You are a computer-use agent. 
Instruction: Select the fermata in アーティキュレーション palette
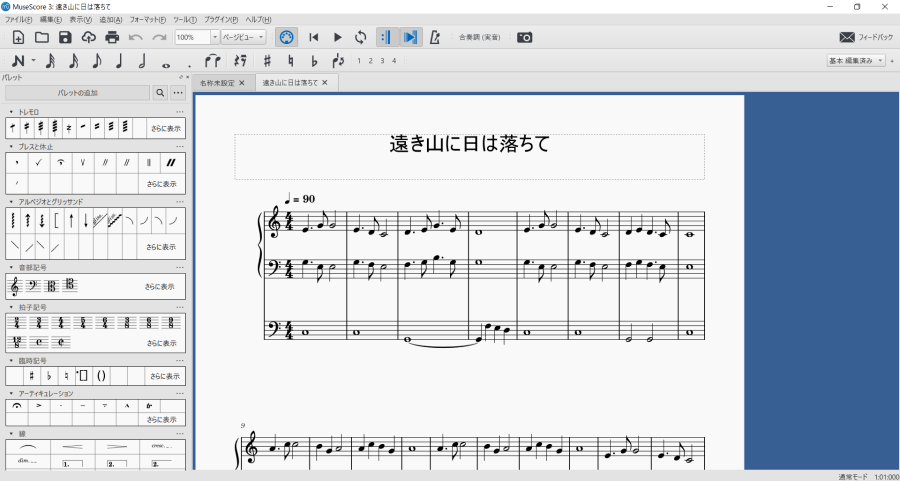click(x=17, y=405)
